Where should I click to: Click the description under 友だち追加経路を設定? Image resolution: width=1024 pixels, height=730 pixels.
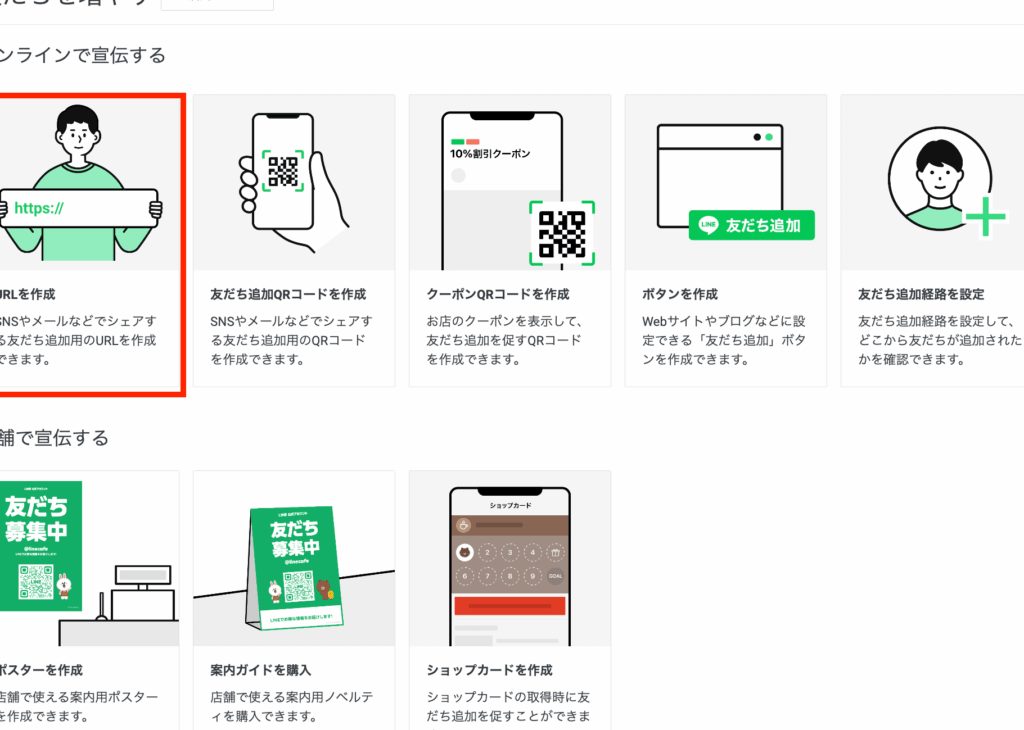coord(938,340)
